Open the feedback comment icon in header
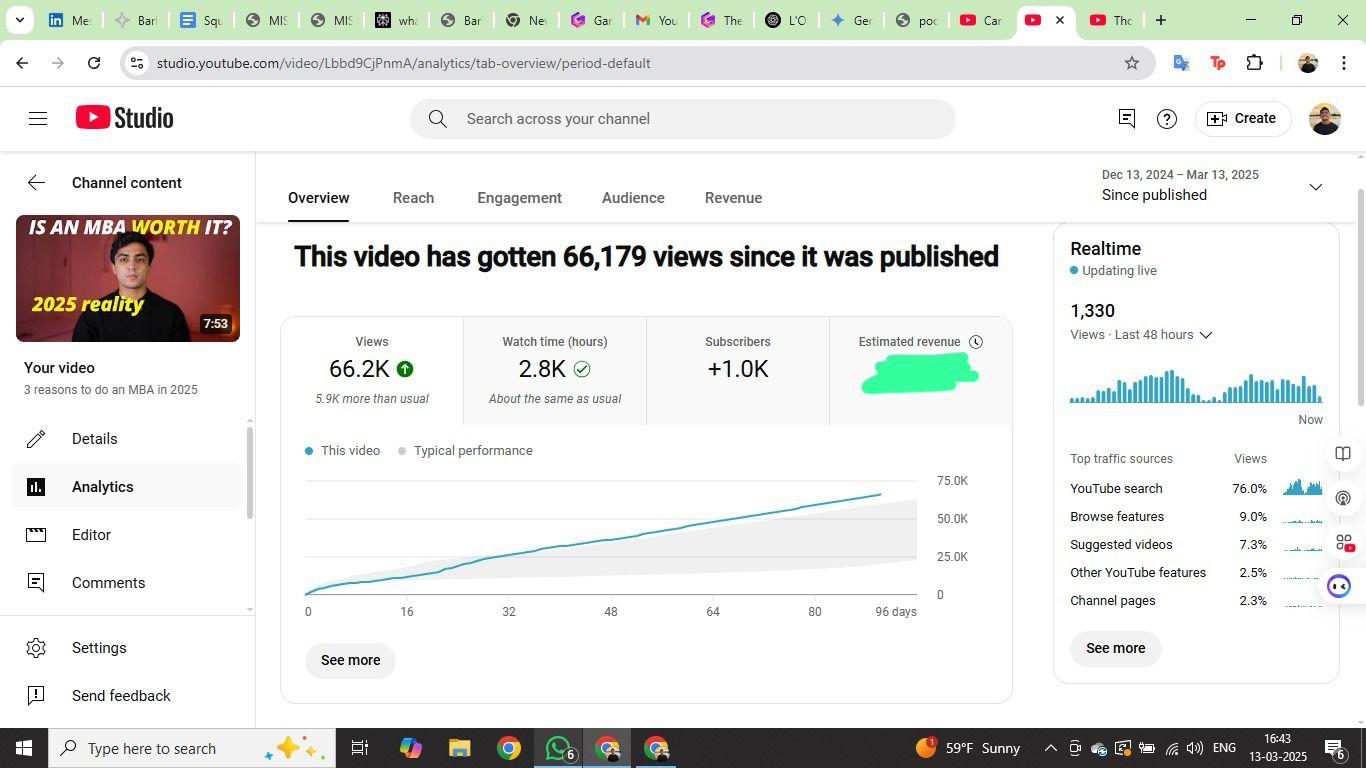 click(1126, 119)
